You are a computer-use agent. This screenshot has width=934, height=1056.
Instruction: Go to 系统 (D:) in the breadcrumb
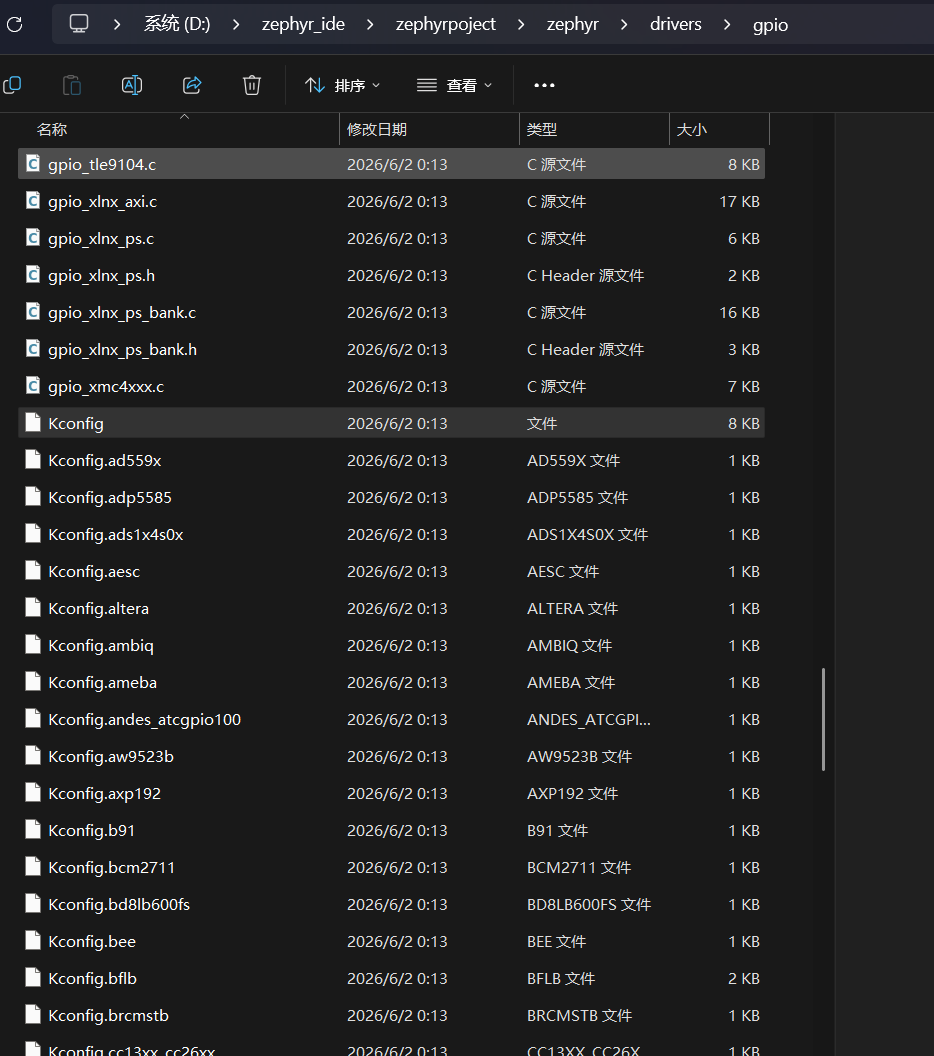point(176,24)
